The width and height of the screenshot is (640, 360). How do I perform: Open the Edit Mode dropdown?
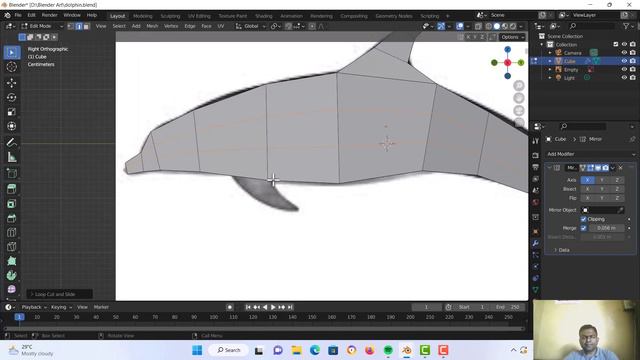click(42, 26)
